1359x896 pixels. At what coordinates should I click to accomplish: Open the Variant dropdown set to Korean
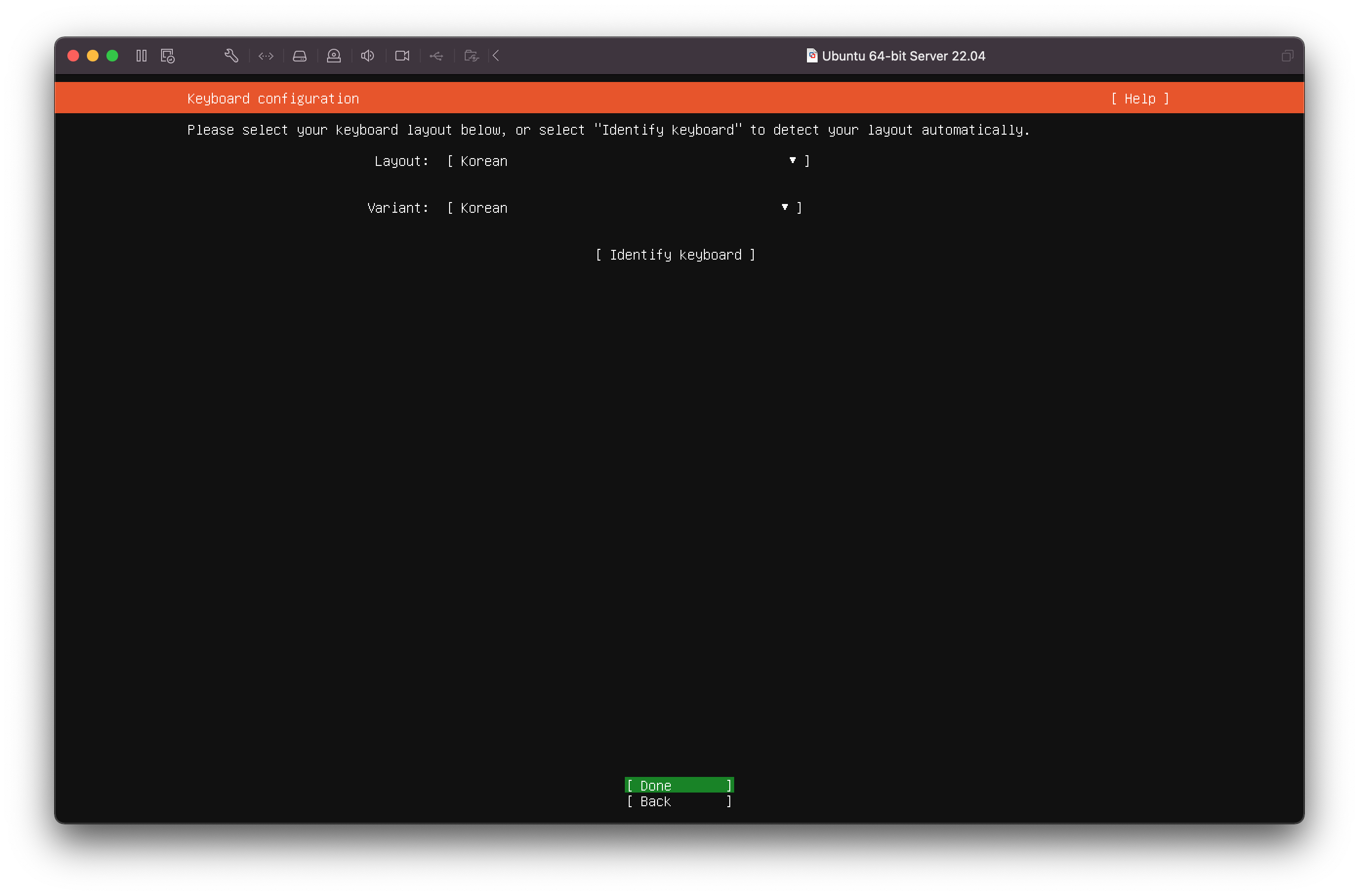624,208
